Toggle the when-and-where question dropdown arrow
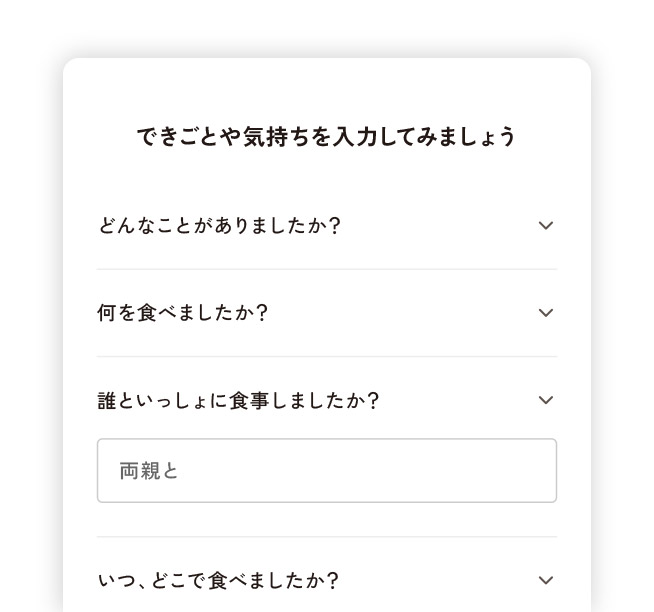The image size is (654, 612). (x=546, y=580)
